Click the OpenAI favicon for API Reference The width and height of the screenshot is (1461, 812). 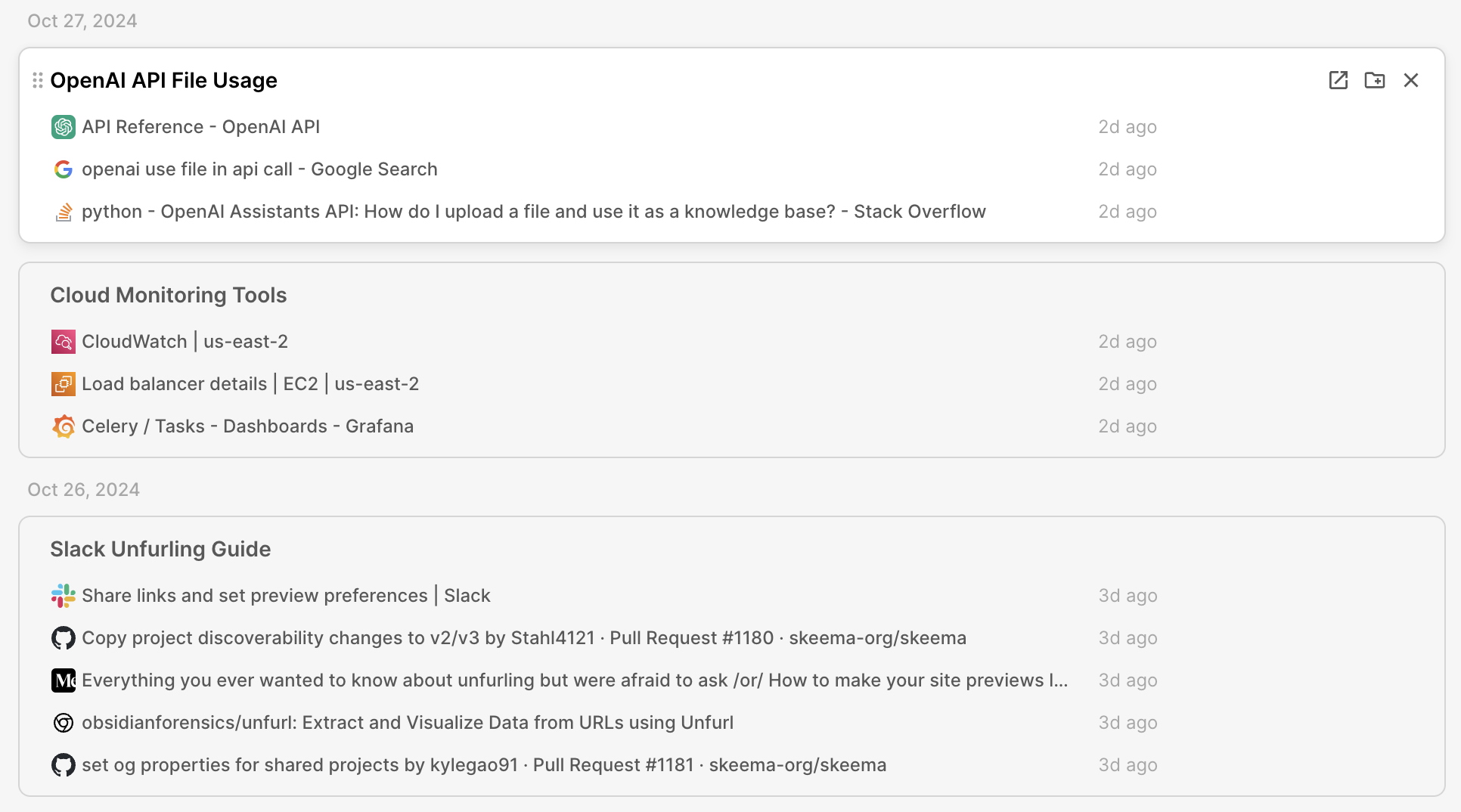[64, 127]
